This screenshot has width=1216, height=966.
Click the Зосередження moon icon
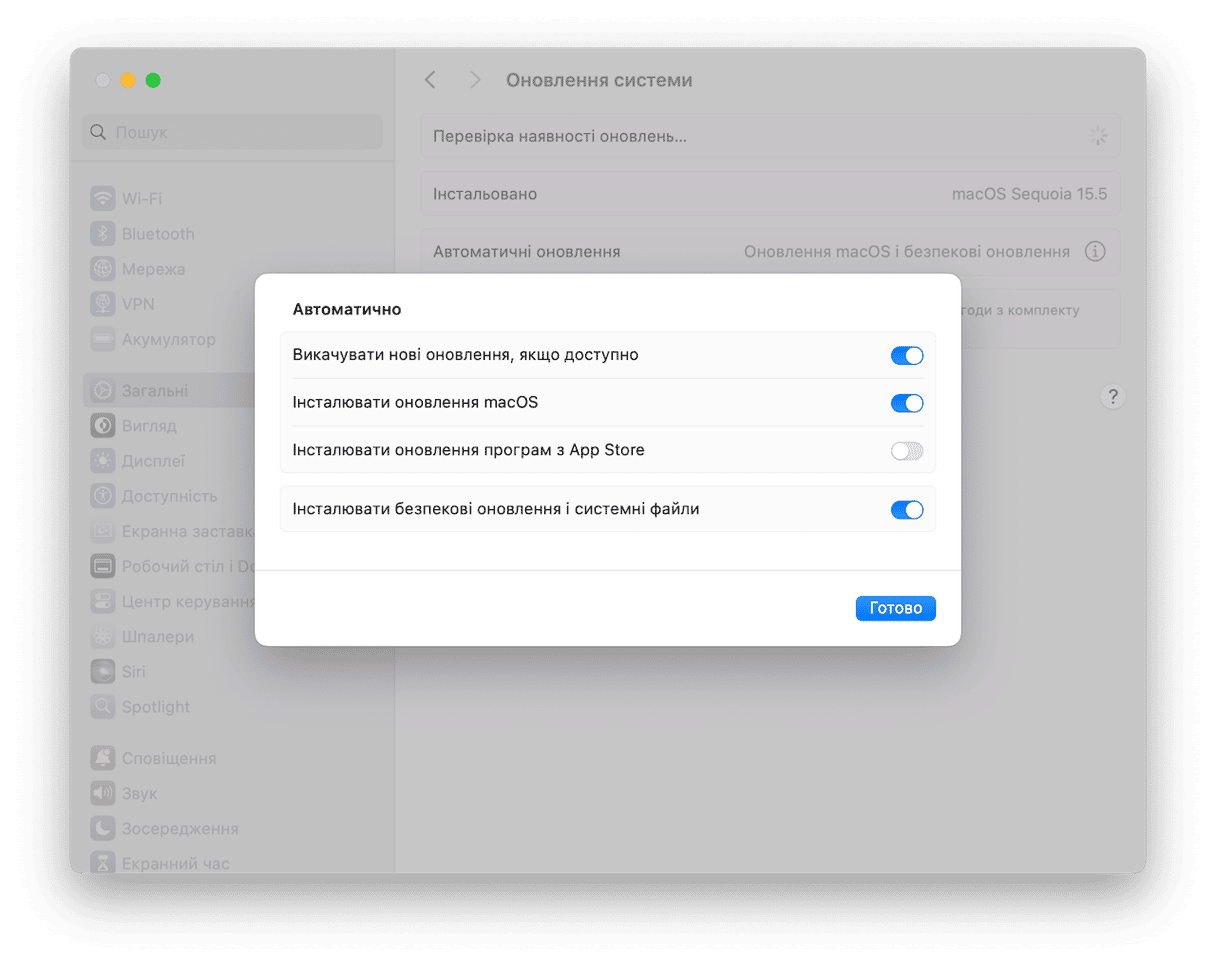(x=103, y=828)
